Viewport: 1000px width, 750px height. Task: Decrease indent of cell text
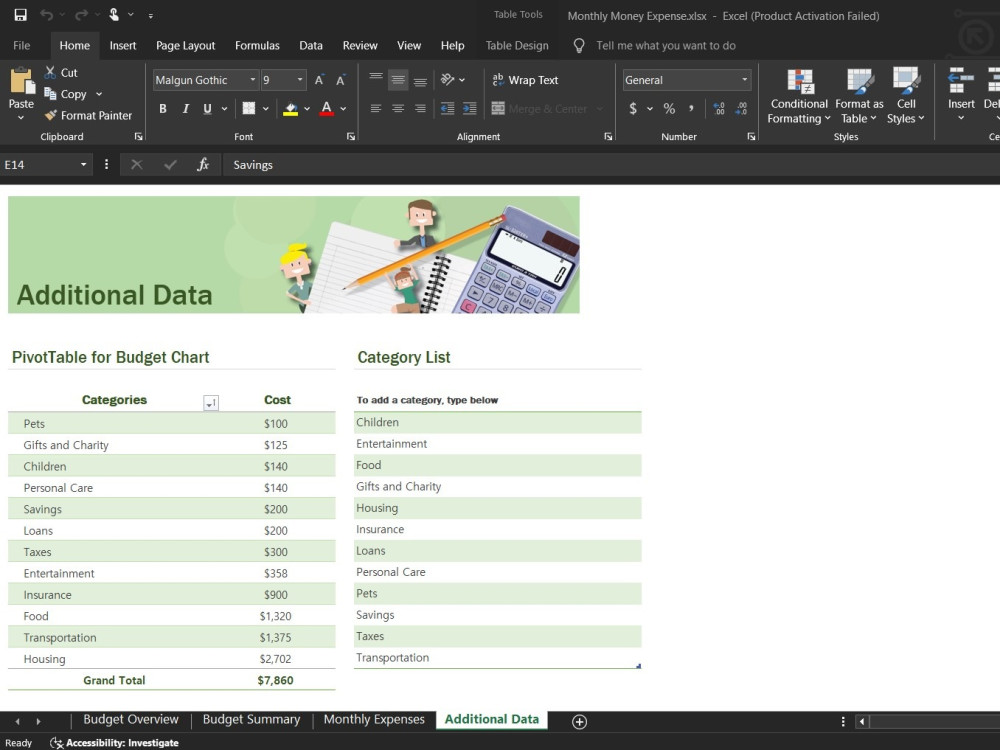pyautogui.click(x=448, y=108)
